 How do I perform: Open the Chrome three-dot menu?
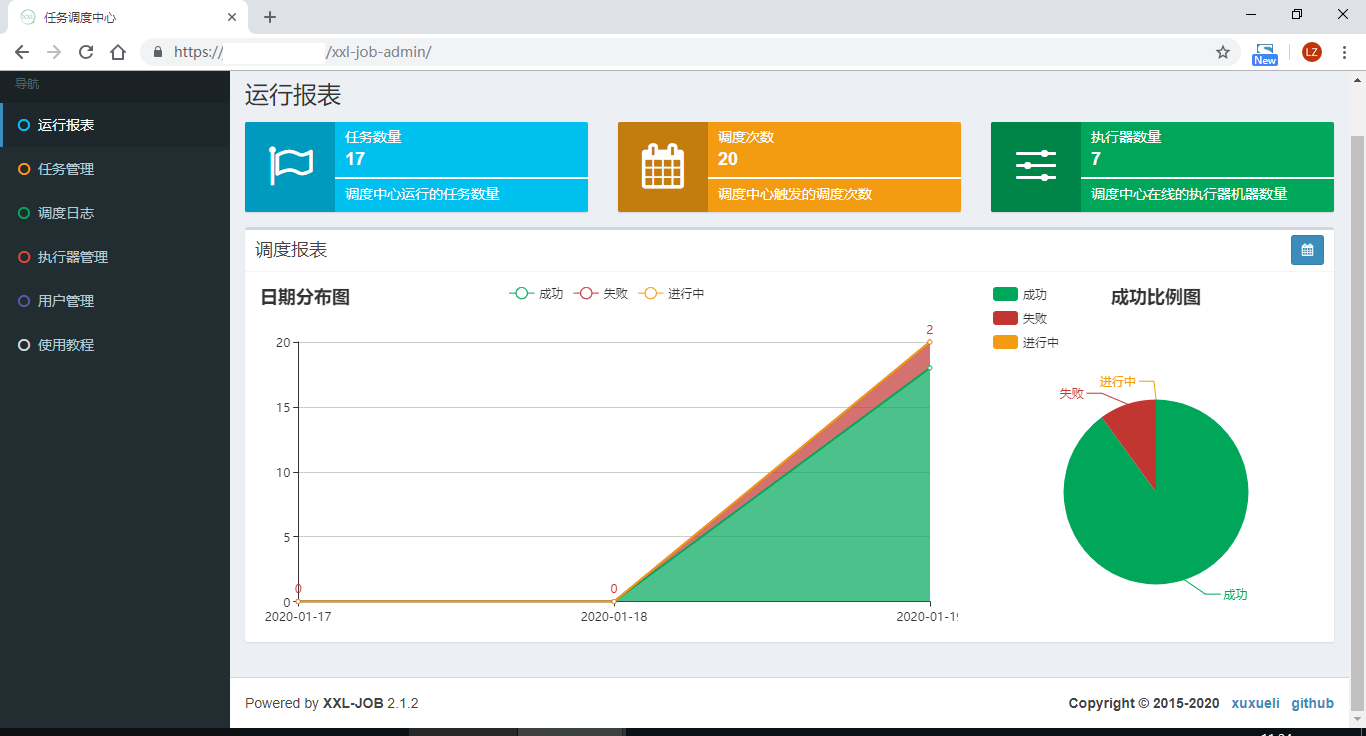point(1344,52)
